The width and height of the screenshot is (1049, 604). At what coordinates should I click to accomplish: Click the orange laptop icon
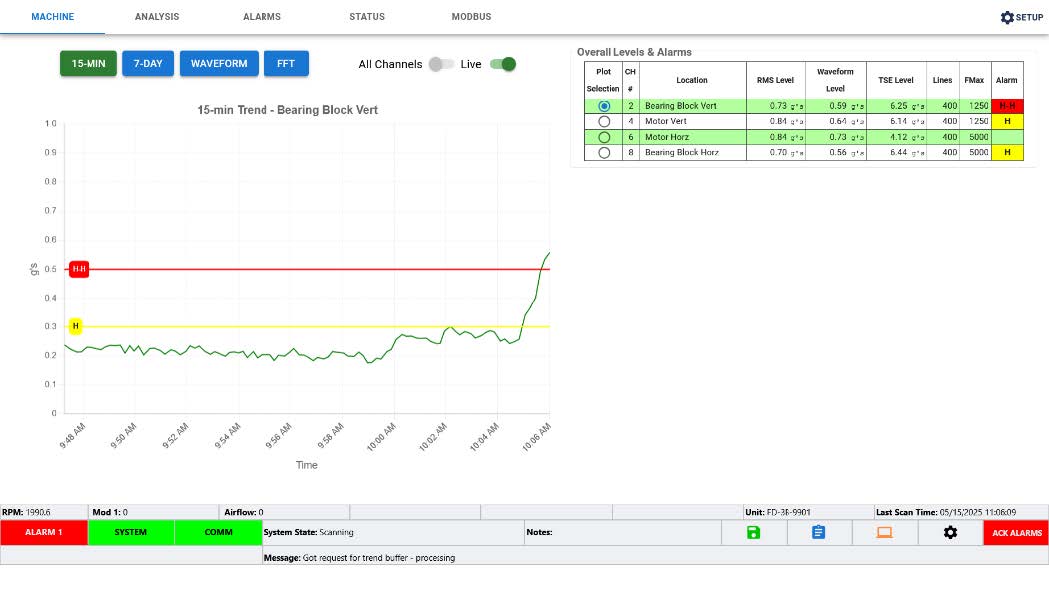click(884, 532)
